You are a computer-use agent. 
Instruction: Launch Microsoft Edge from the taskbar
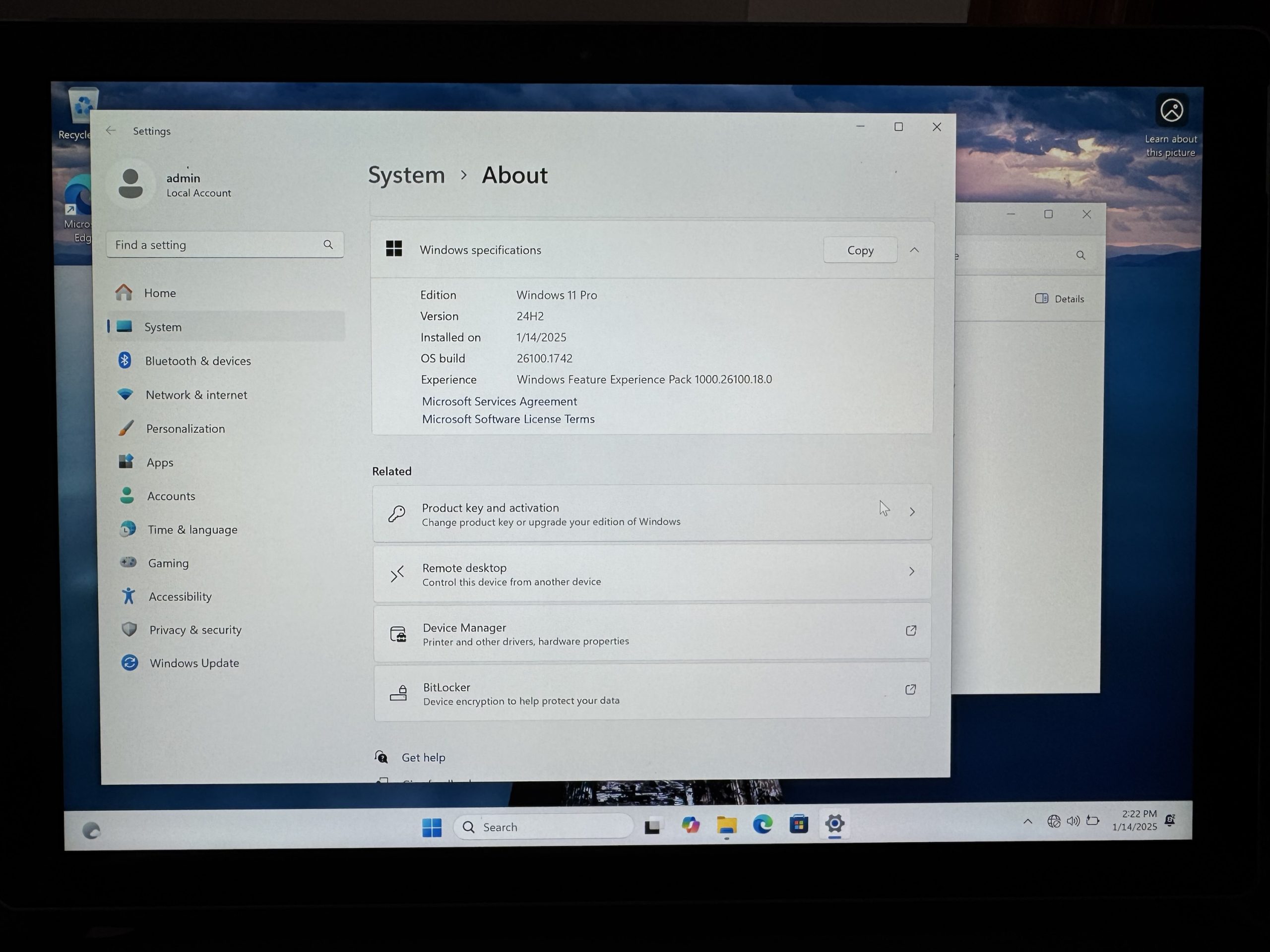tap(762, 825)
